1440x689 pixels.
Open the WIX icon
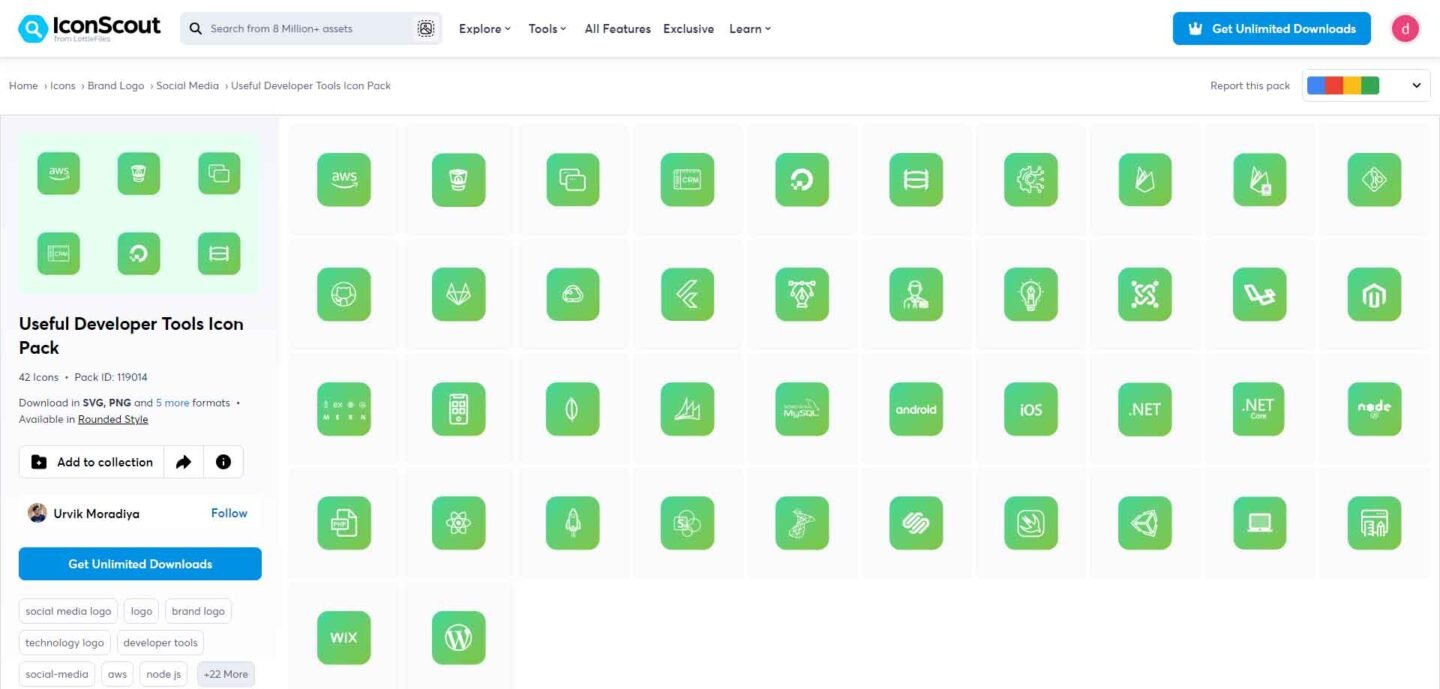pos(344,637)
